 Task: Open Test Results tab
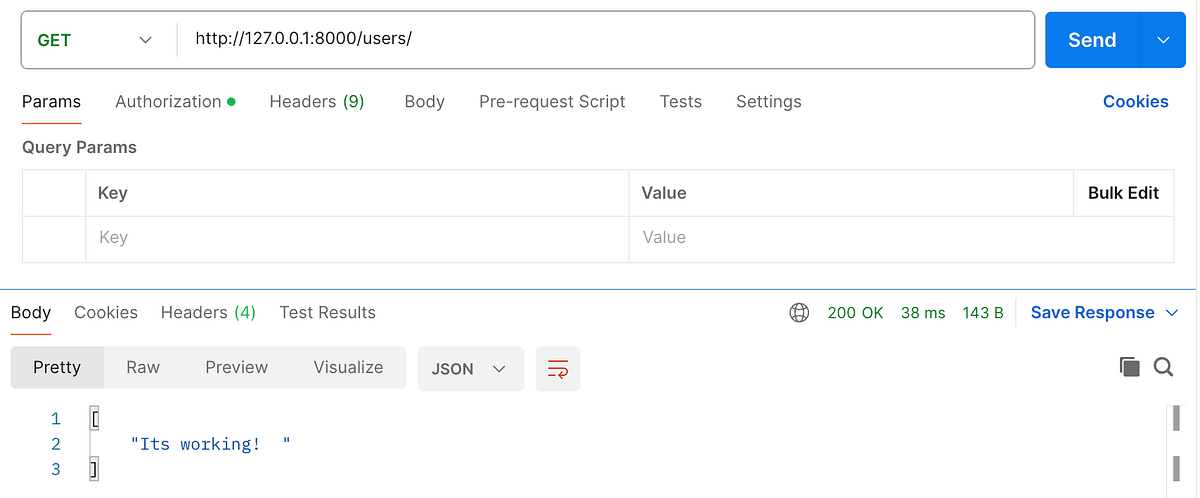click(x=328, y=312)
